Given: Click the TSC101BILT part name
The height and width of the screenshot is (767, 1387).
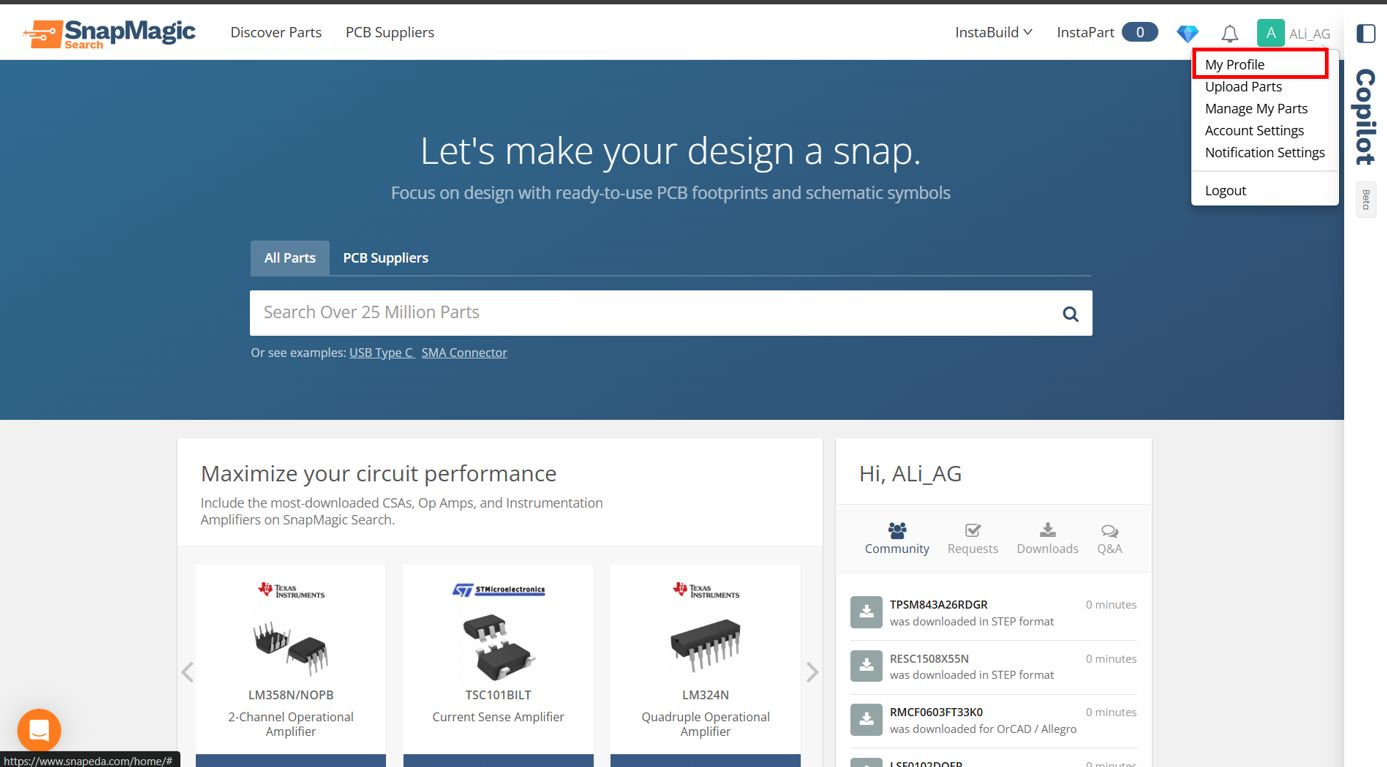Looking at the screenshot, I should point(498,695).
